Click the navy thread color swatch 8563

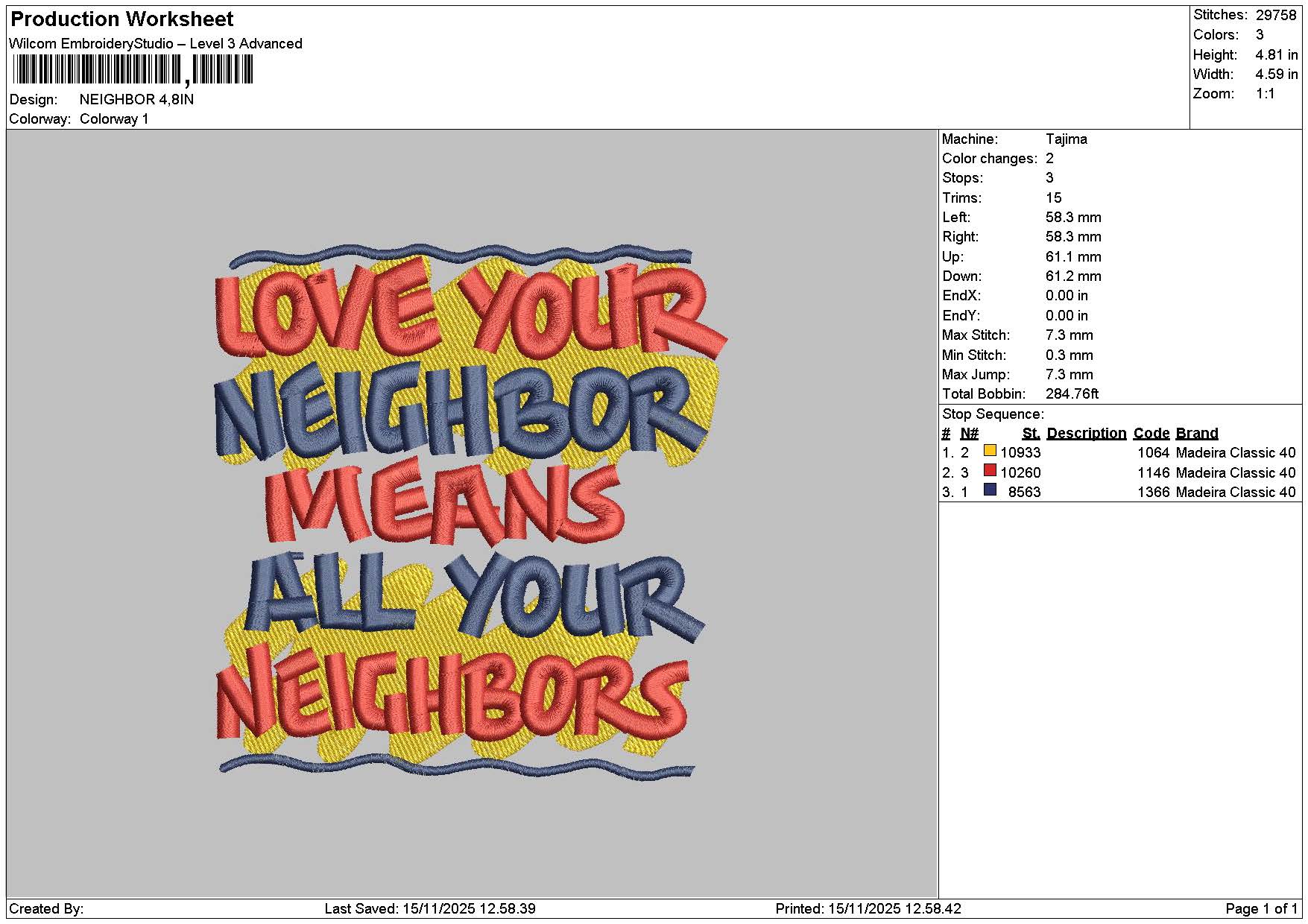pyautogui.click(x=990, y=490)
